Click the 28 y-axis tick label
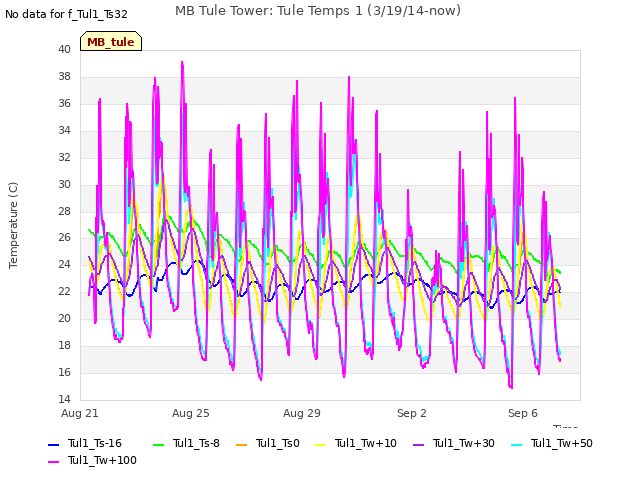This screenshot has height=480, width=640. [64, 211]
